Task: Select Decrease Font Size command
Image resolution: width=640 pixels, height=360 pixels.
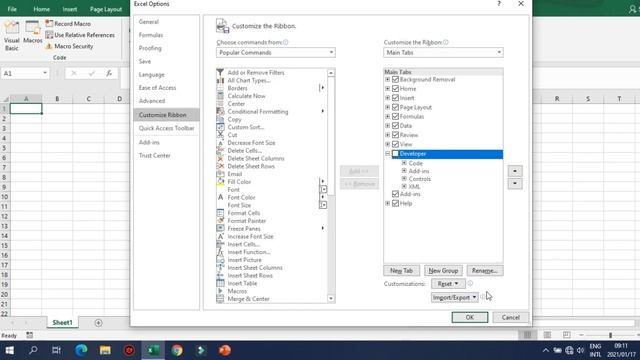Action: tap(251, 143)
